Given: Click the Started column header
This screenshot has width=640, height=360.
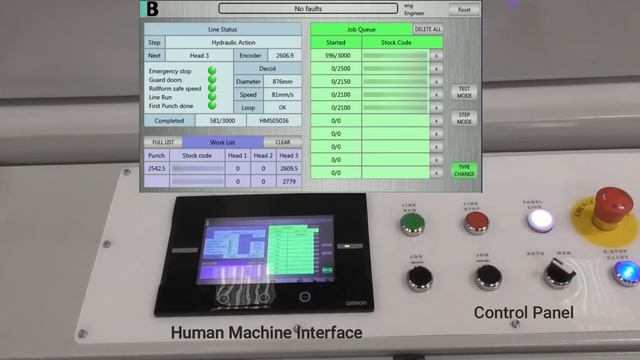Looking at the screenshot, I should [x=336, y=42].
